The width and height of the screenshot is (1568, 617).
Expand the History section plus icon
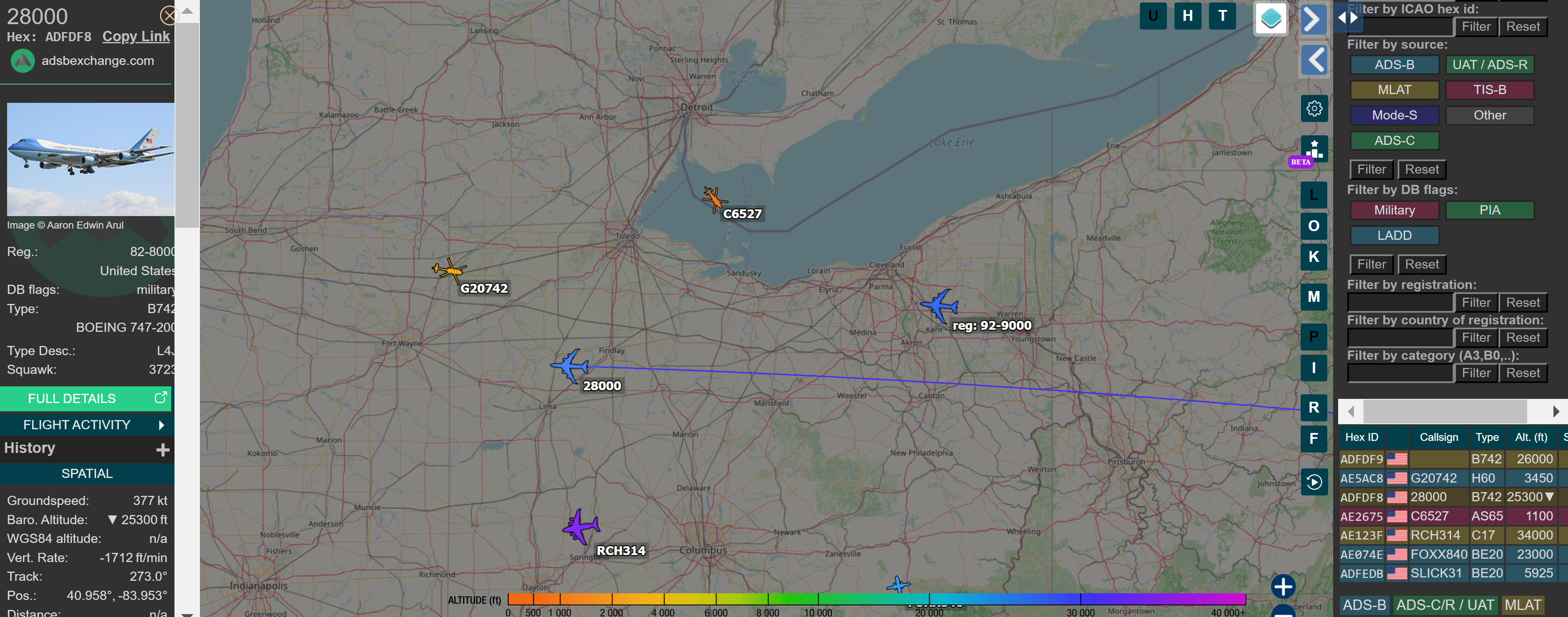coord(162,450)
